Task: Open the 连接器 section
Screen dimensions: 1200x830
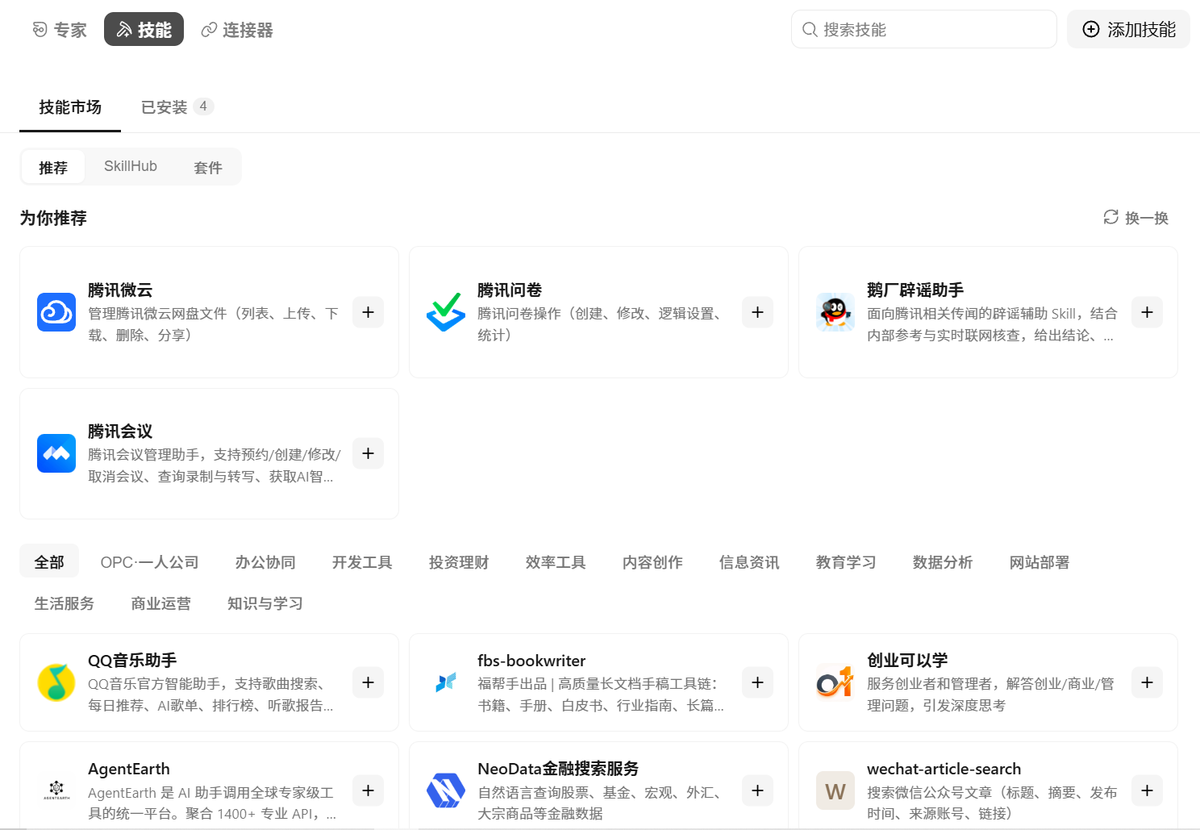Action: click(x=238, y=30)
